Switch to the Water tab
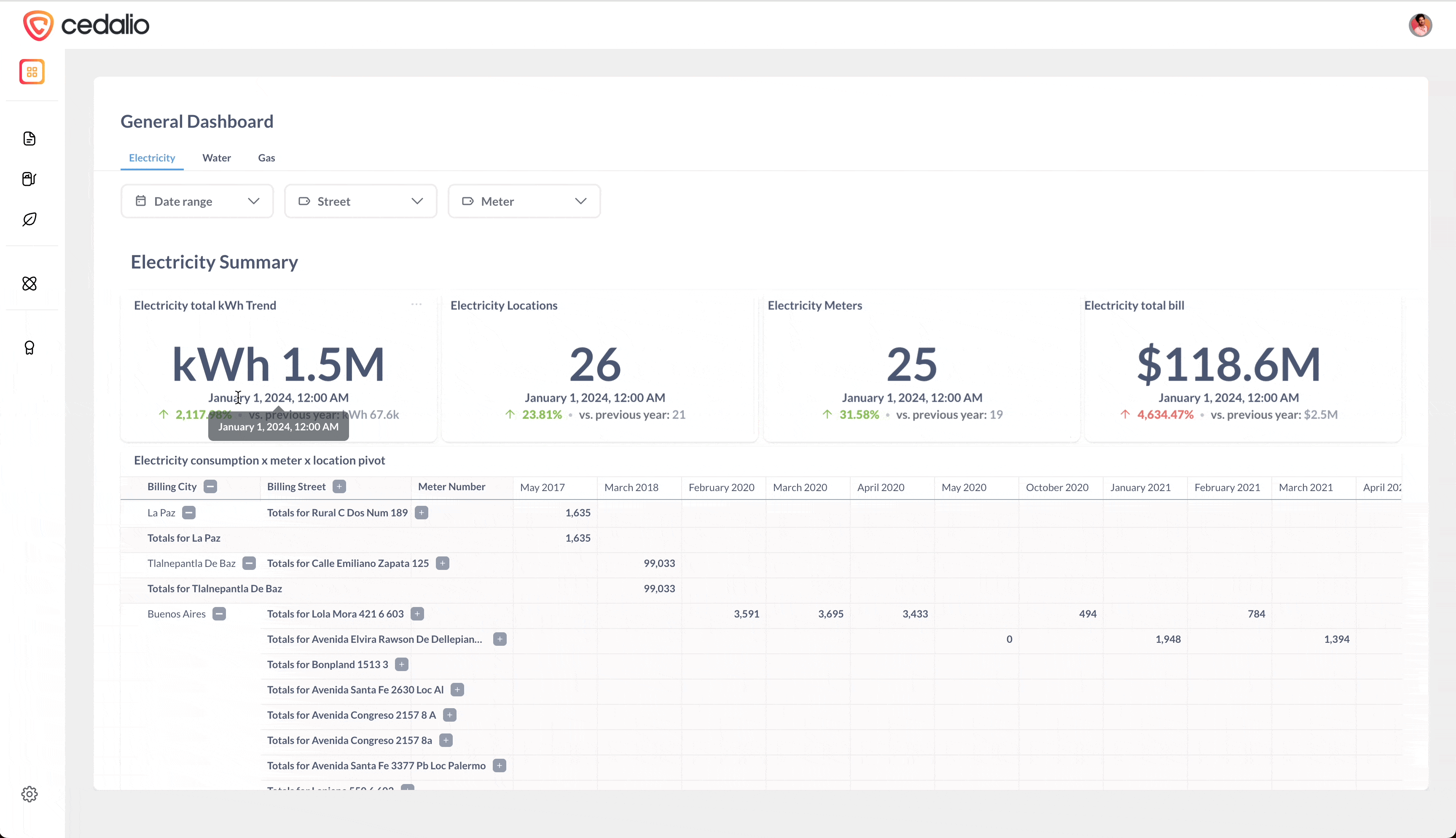This screenshot has height=838, width=1456. click(x=216, y=158)
